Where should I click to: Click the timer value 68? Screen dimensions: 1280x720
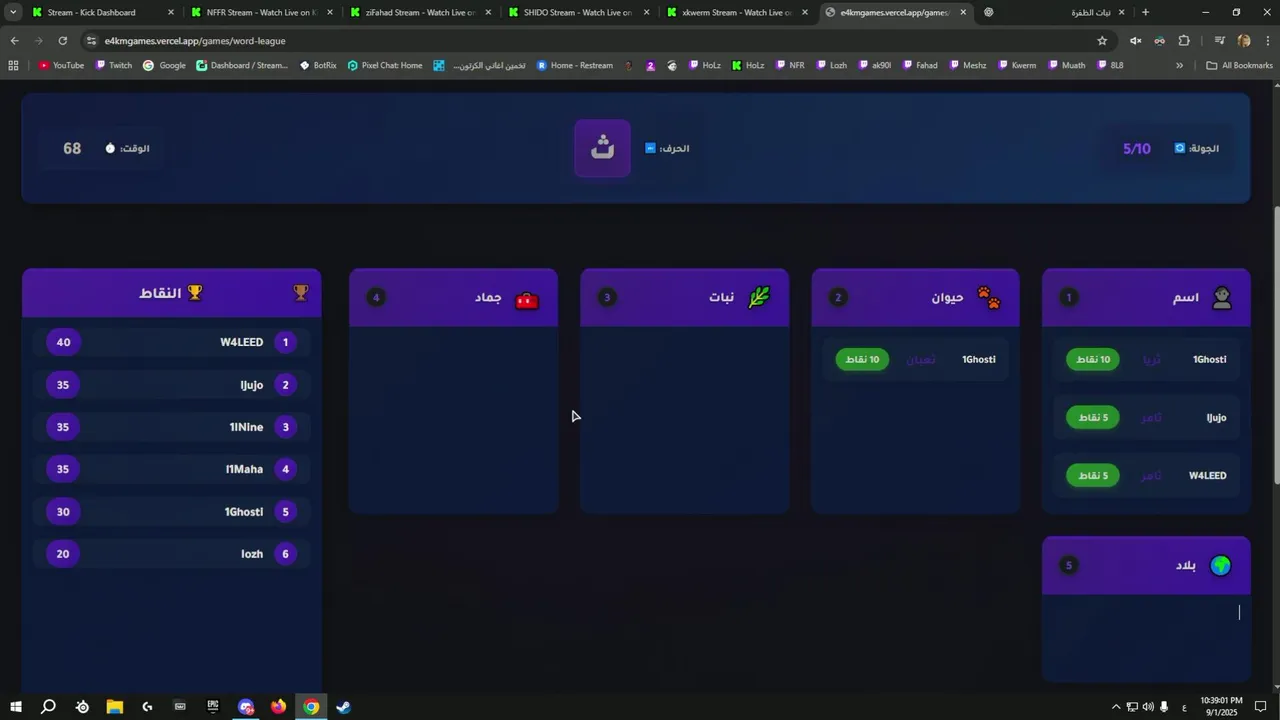[72, 149]
